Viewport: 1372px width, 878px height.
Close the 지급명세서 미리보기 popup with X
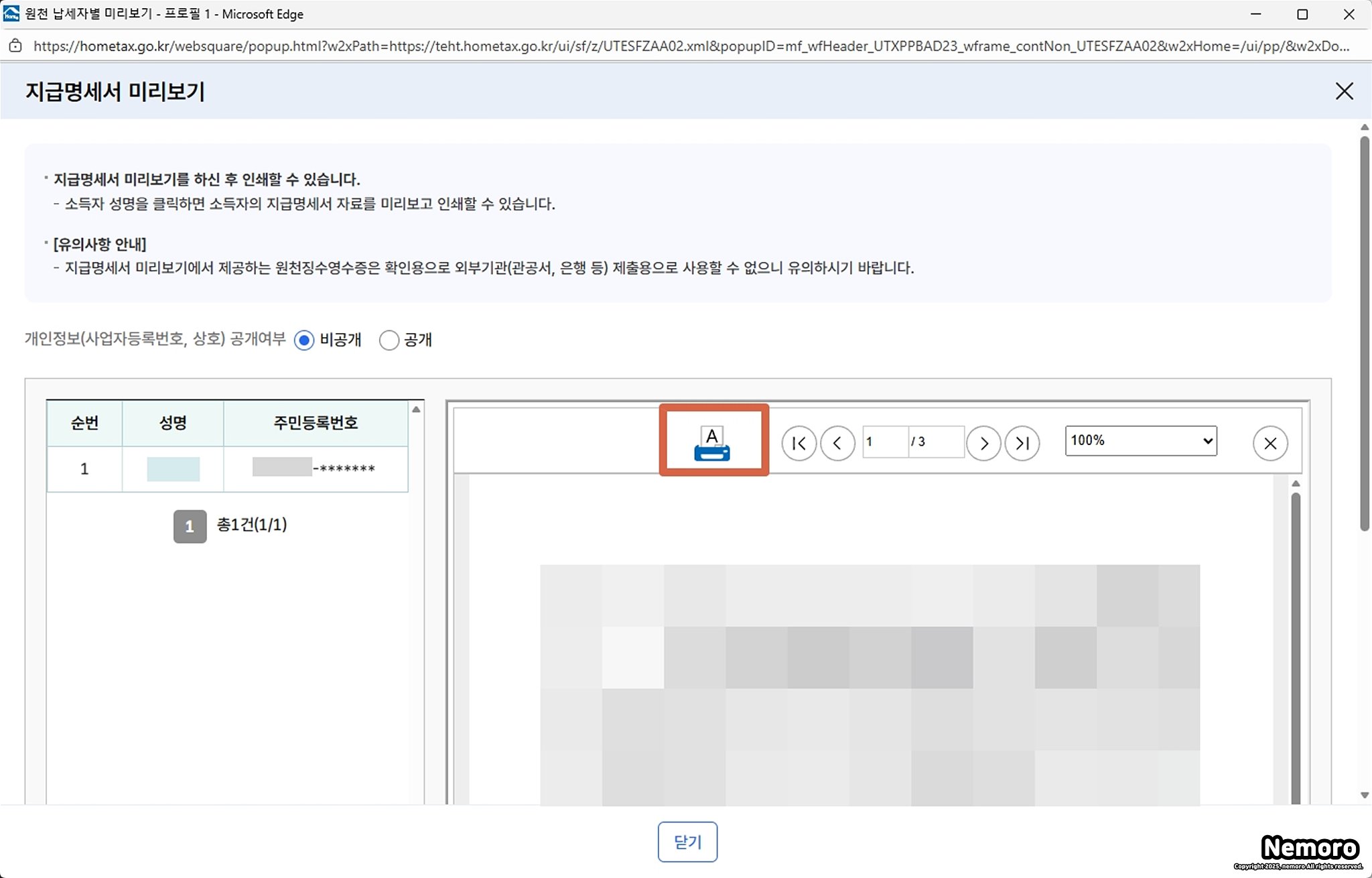pos(1344,91)
